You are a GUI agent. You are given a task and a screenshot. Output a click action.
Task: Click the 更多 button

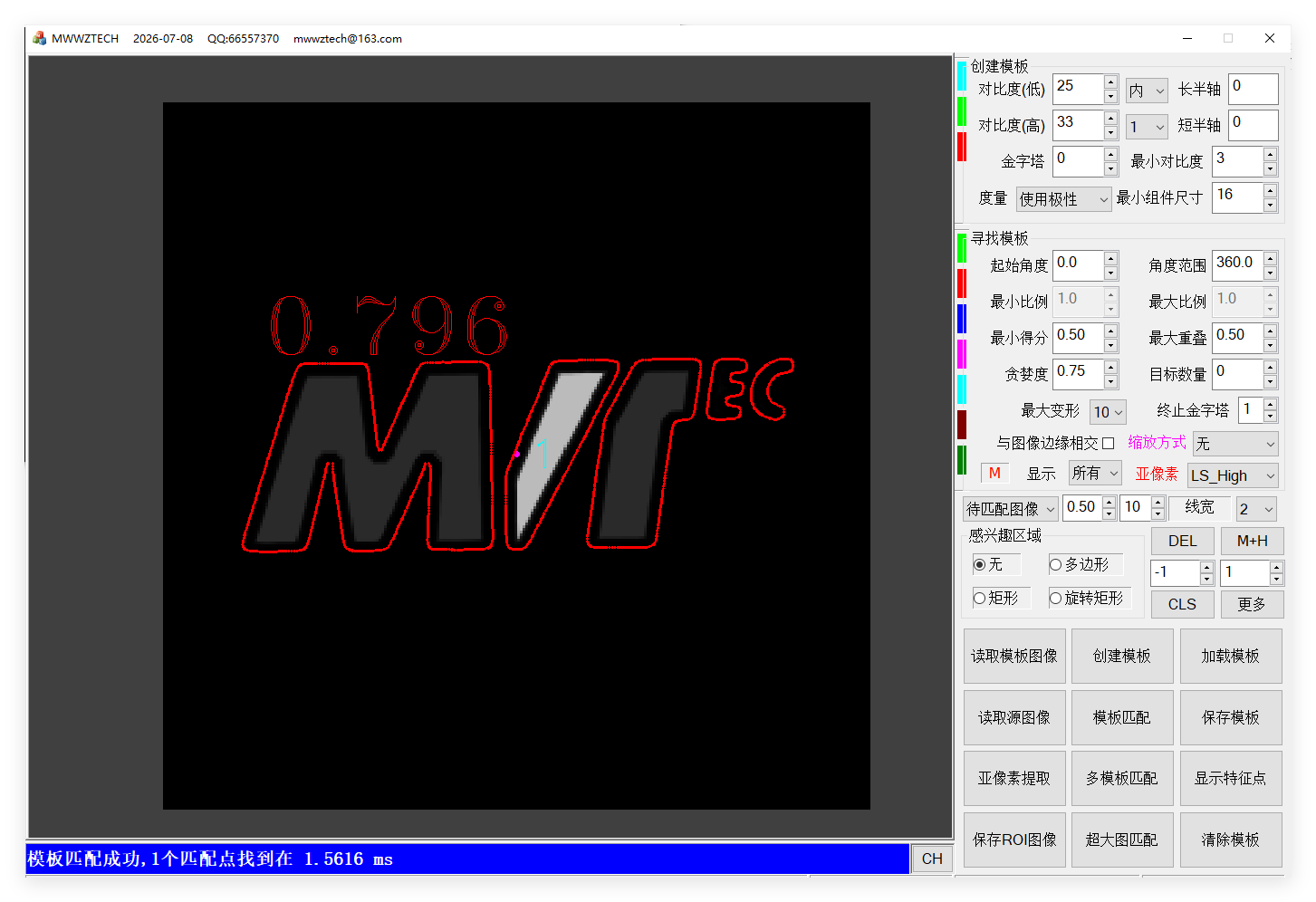click(1252, 604)
